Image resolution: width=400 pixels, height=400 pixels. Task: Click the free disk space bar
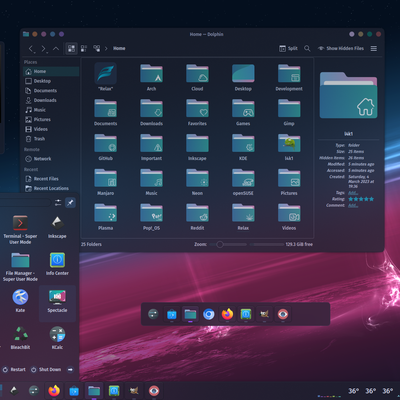click(x=267, y=244)
